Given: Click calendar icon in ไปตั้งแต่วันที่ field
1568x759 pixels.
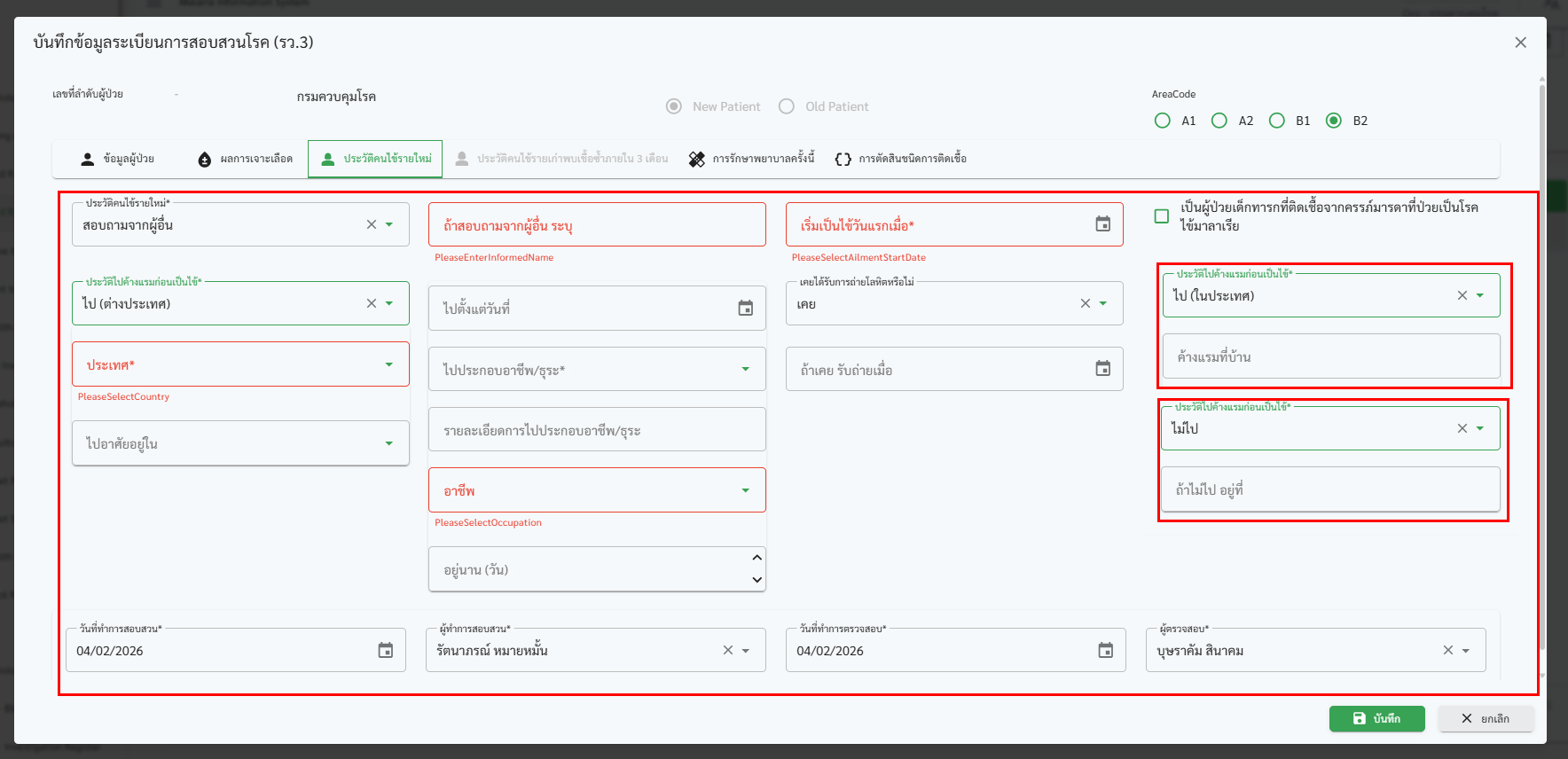Looking at the screenshot, I should click(x=745, y=309).
